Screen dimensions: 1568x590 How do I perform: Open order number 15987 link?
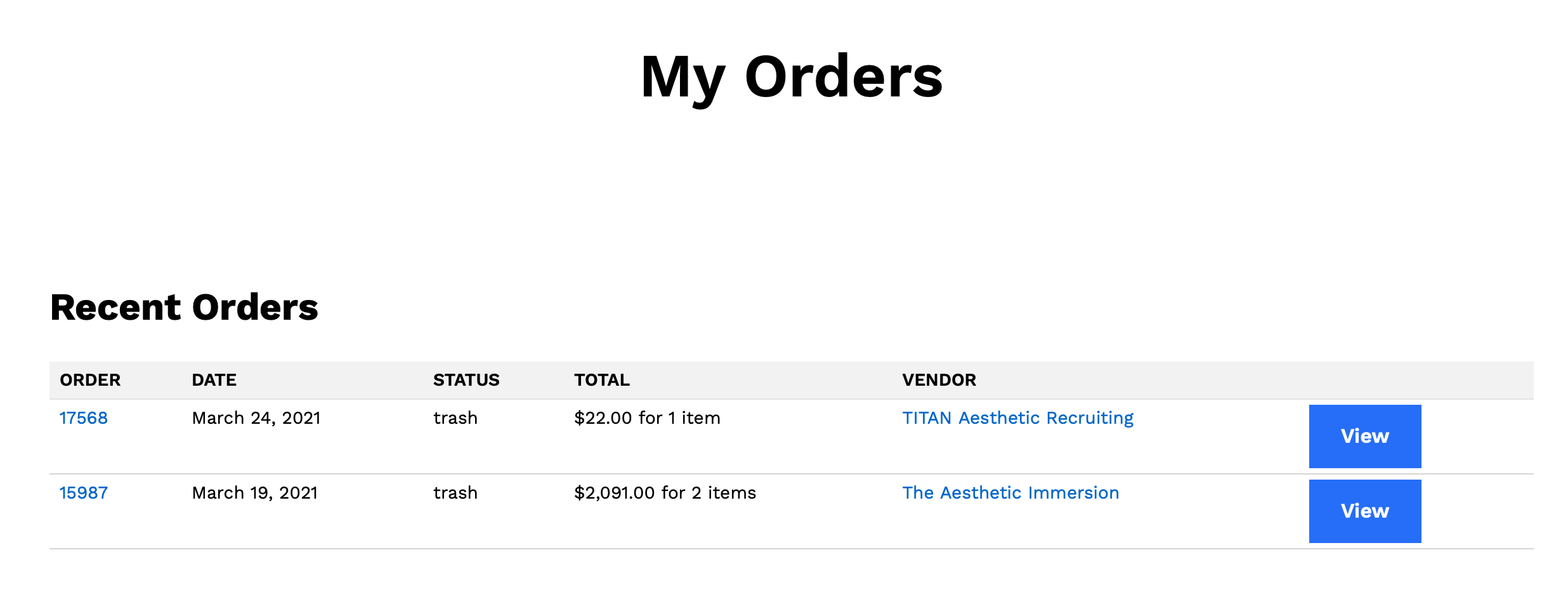point(84,493)
